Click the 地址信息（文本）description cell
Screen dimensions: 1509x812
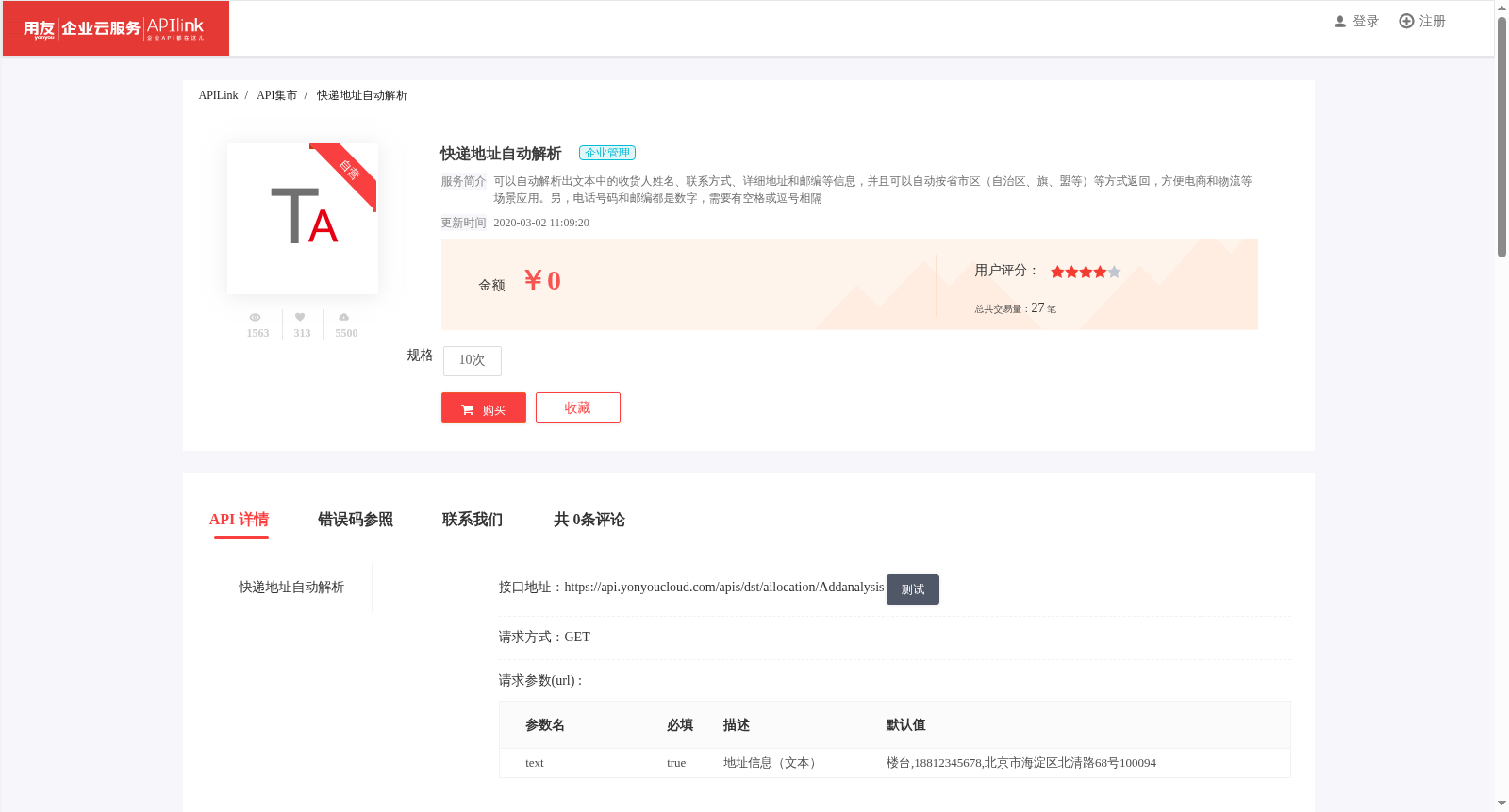pyautogui.click(x=771, y=763)
